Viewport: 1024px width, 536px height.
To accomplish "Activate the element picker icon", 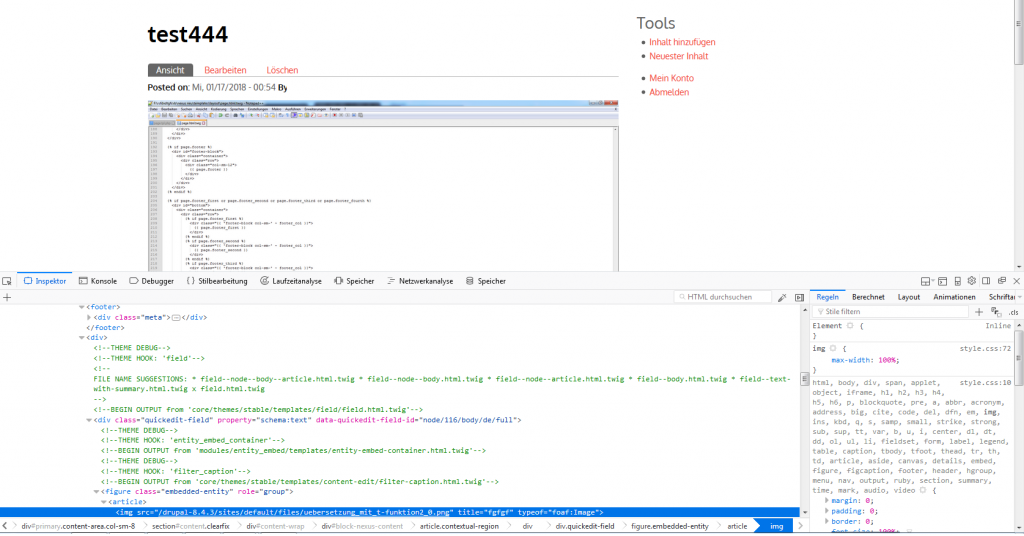I will (8, 282).
